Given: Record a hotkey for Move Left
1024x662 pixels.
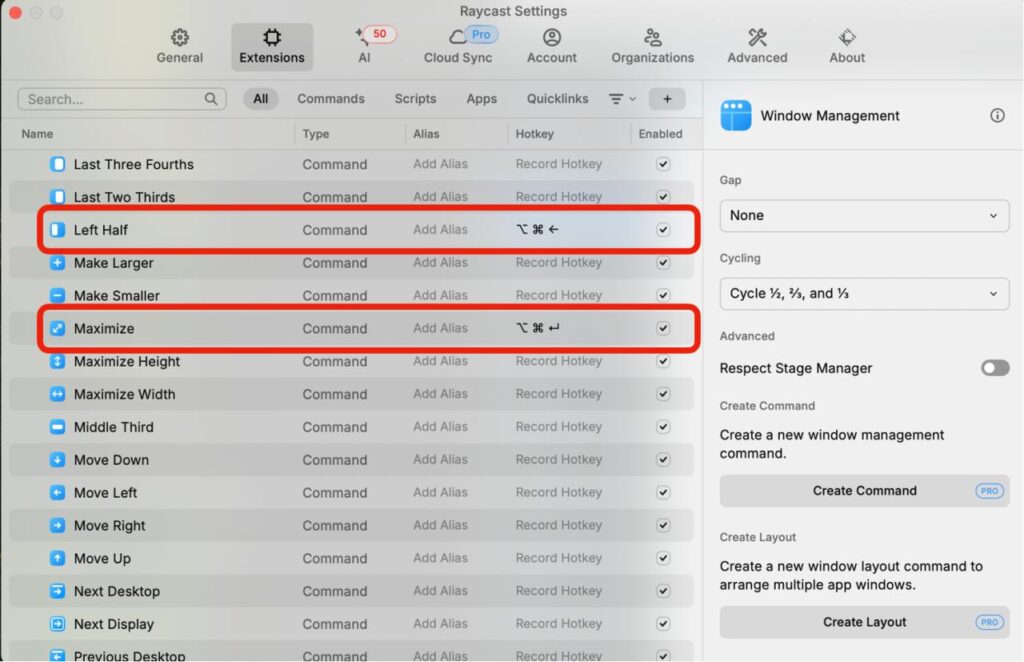Looking at the screenshot, I should (x=558, y=493).
